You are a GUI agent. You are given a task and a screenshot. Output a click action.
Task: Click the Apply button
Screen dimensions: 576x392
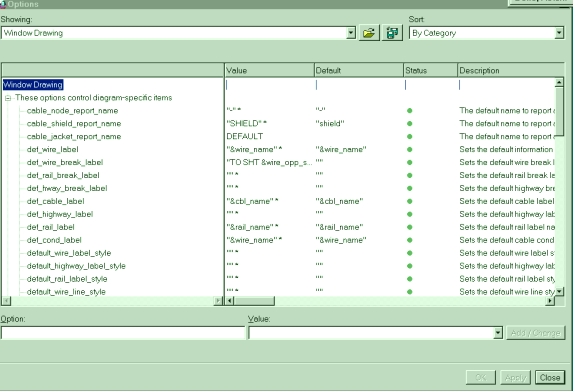(x=515, y=377)
